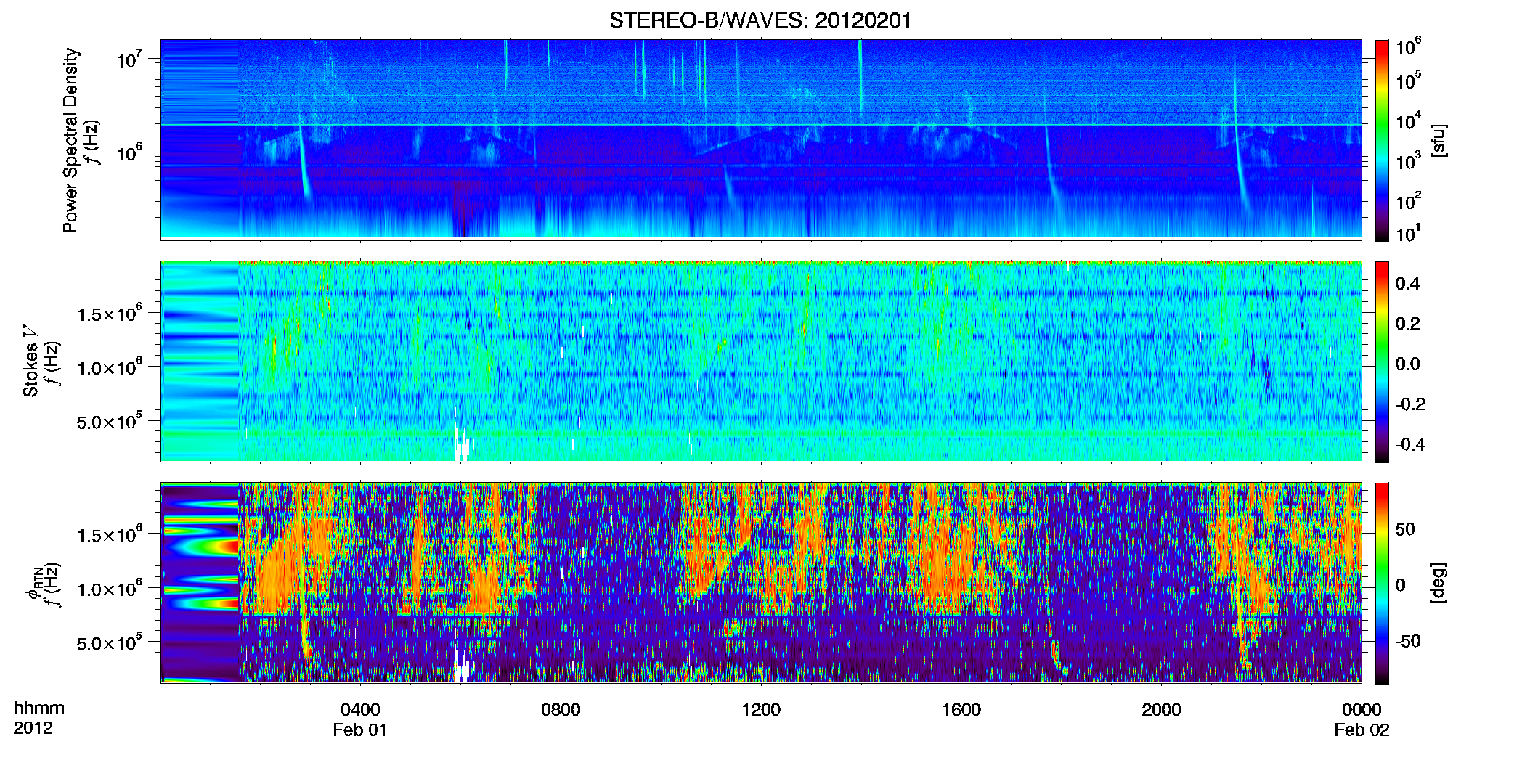Click the Feb 02 date label
This screenshot has width=1522, height=784.
(1362, 730)
